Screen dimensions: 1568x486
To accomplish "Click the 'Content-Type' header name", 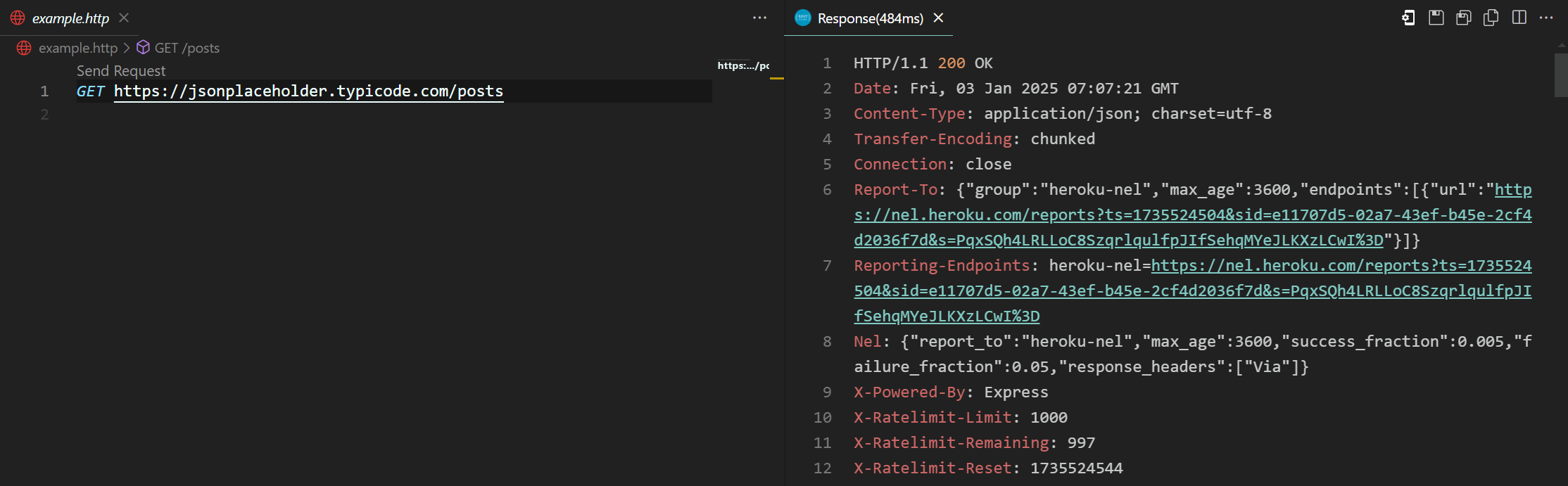I will [909, 114].
